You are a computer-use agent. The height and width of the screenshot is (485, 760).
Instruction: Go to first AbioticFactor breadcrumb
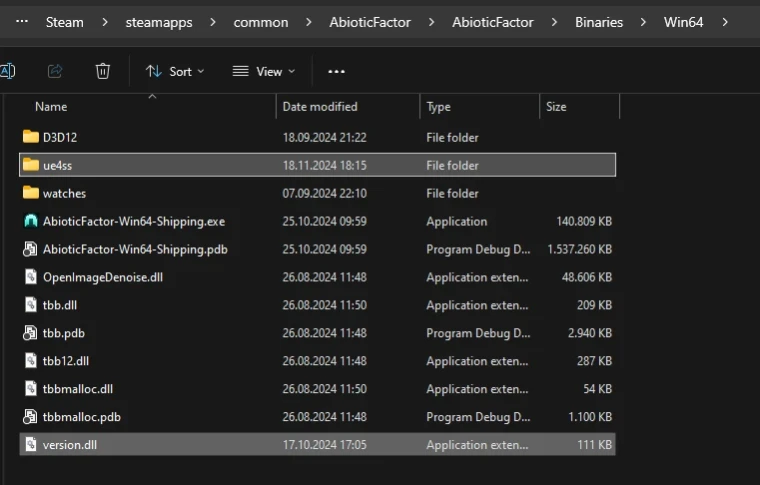point(370,22)
